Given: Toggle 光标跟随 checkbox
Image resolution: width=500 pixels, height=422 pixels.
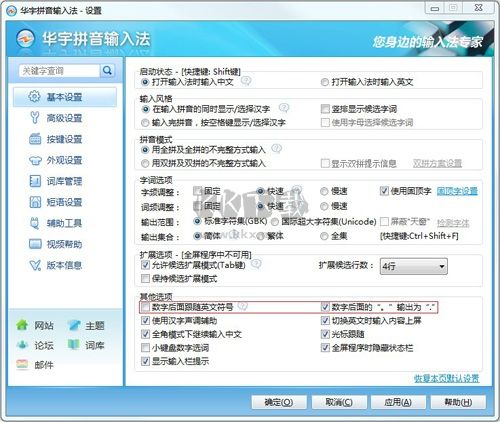Looking at the screenshot, I should 325,334.
